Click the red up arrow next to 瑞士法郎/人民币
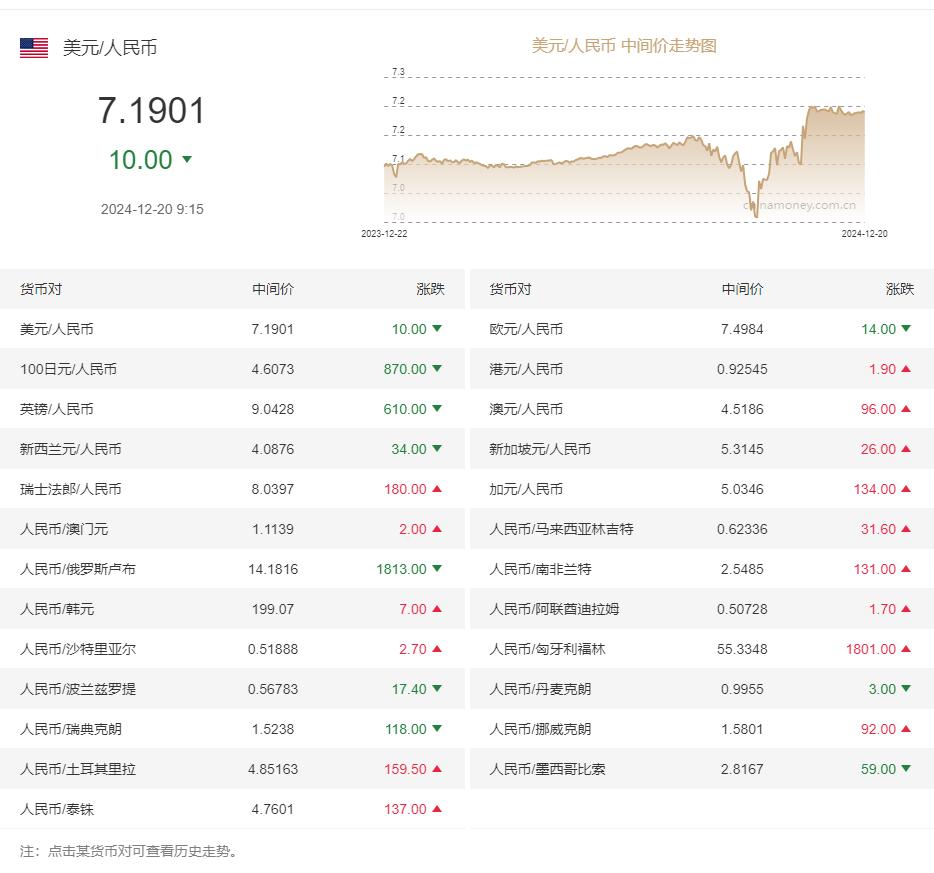This screenshot has height=873, width=934. (436, 489)
